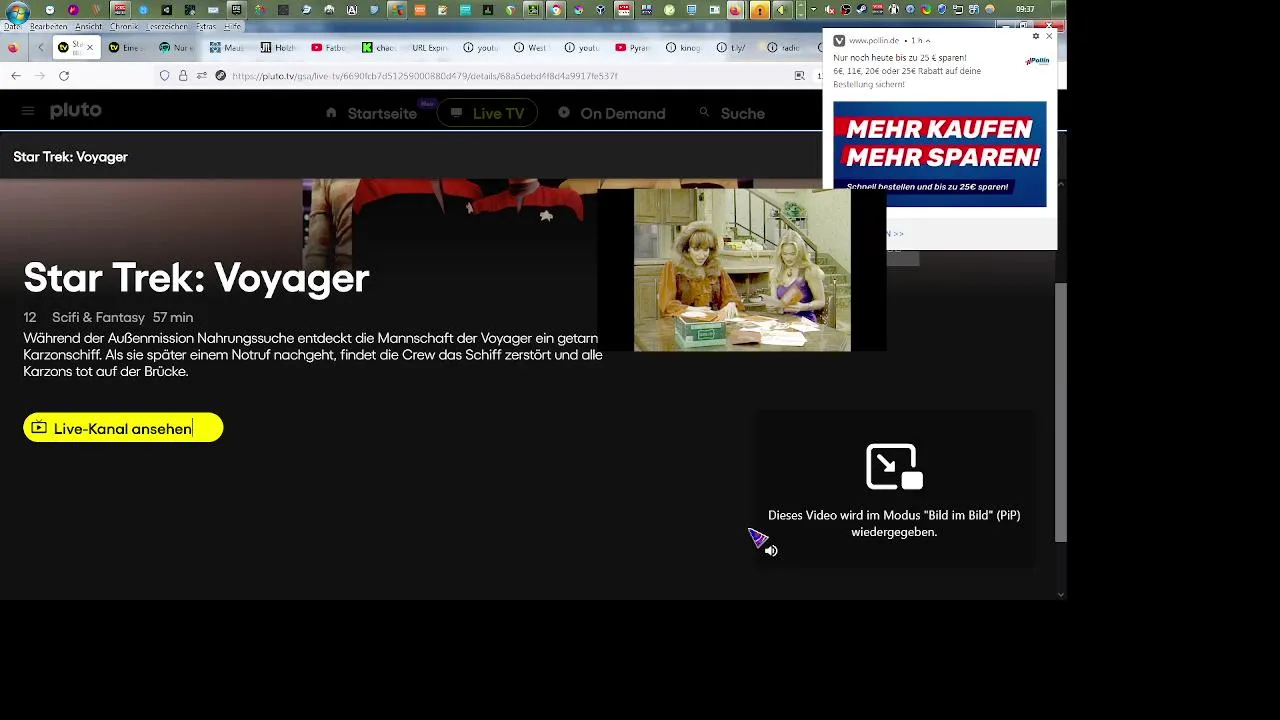
Task: Close the active Pluto tab
Action: (90, 47)
